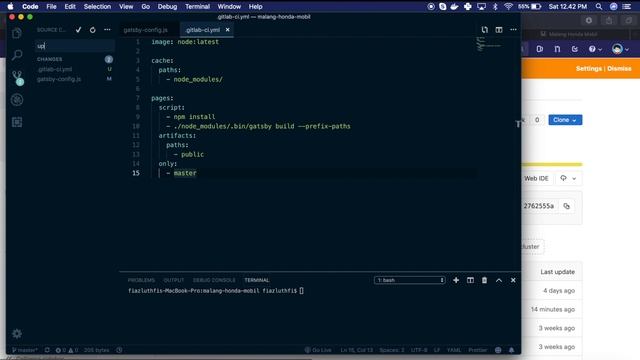Click the master branch in status bar
Viewport: 640px width, 360px height.
[25, 350]
